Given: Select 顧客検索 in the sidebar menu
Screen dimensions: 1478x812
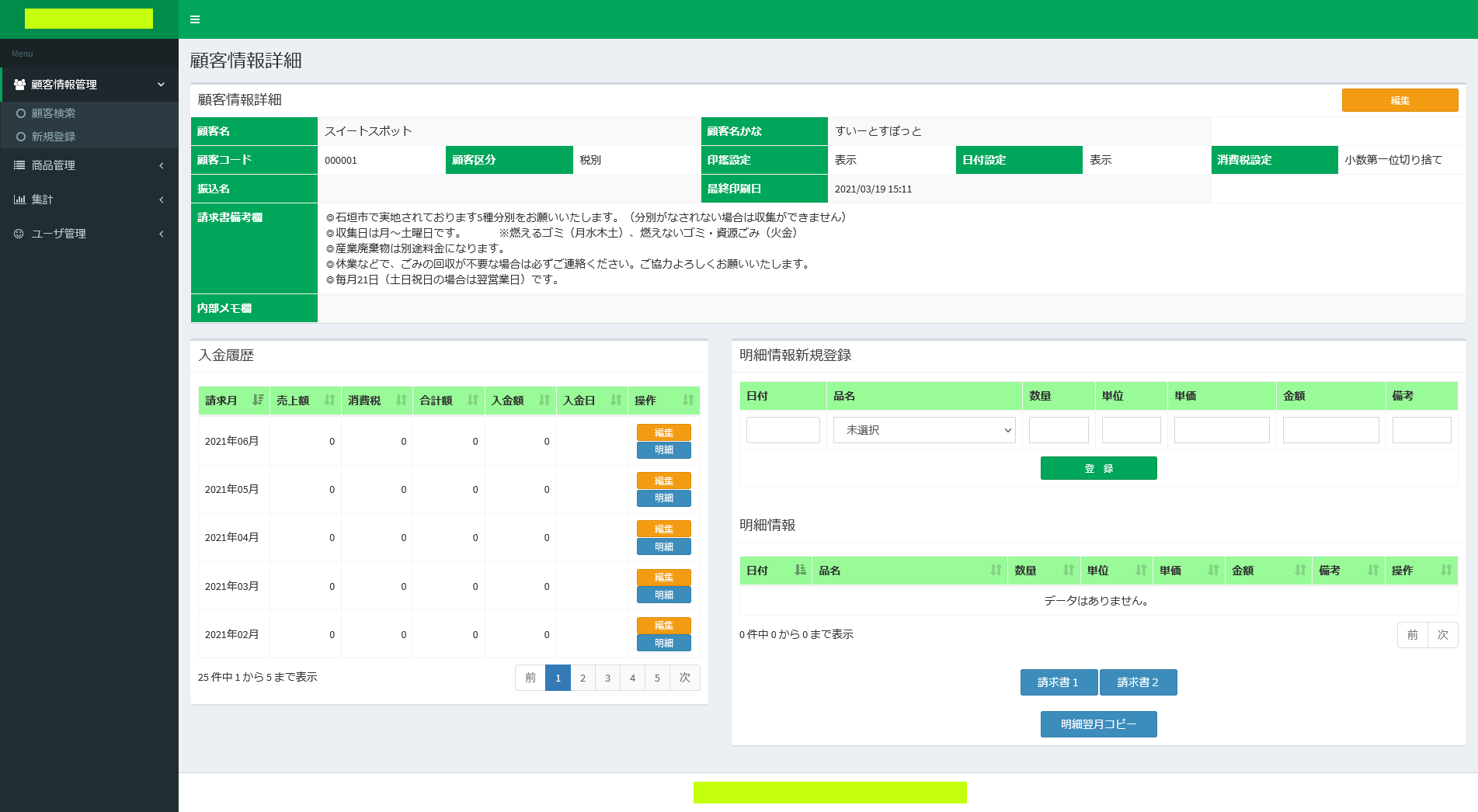Looking at the screenshot, I should (x=54, y=113).
